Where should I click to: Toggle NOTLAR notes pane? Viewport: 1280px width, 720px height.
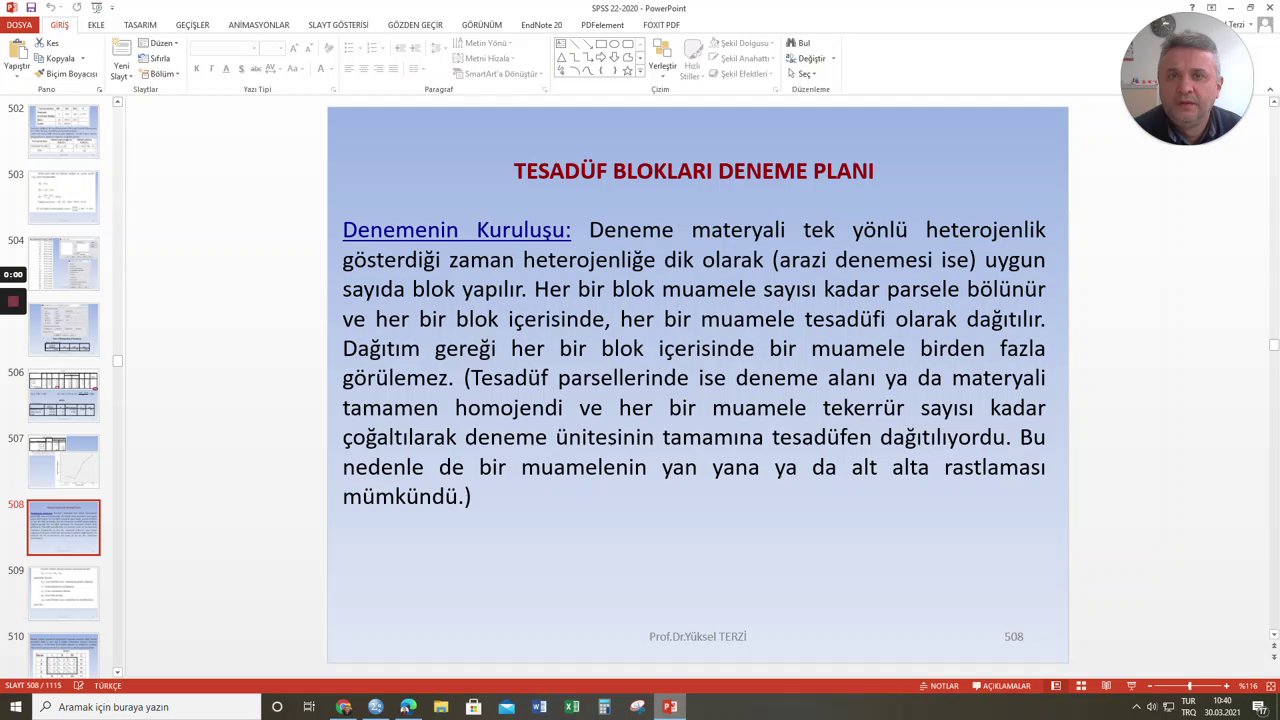pos(939,686)
